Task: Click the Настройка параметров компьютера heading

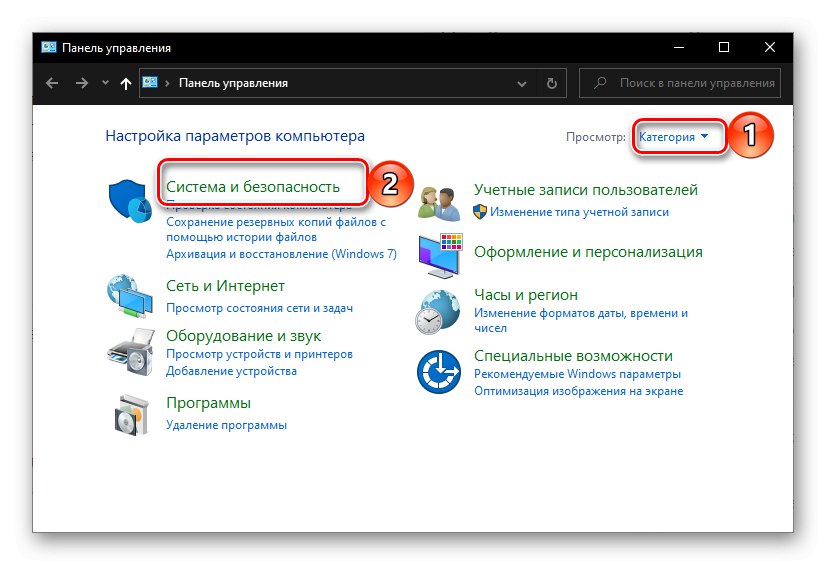Action: [x=235, y=136]
